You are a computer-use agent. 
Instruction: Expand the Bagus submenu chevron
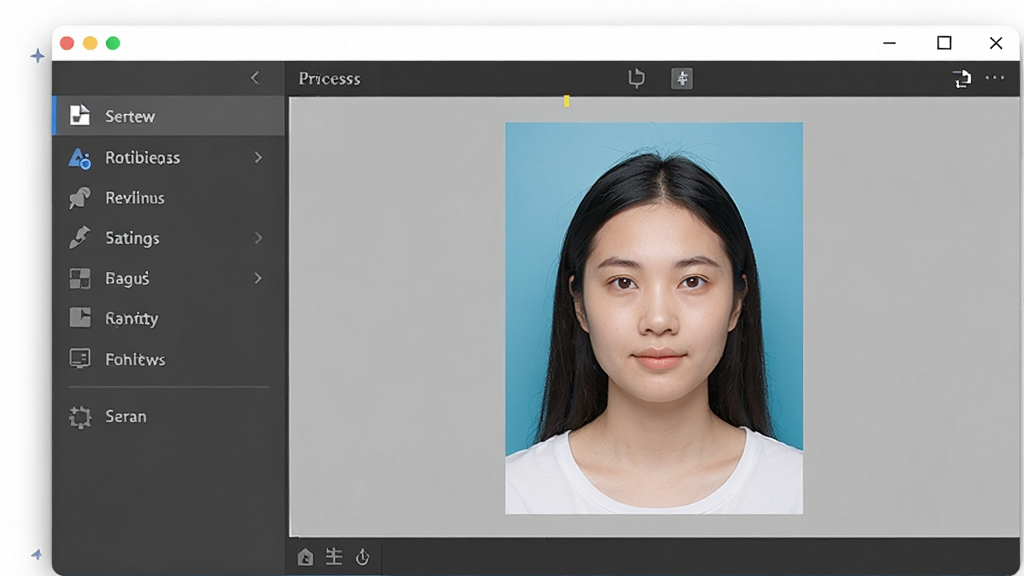(258, 278)
